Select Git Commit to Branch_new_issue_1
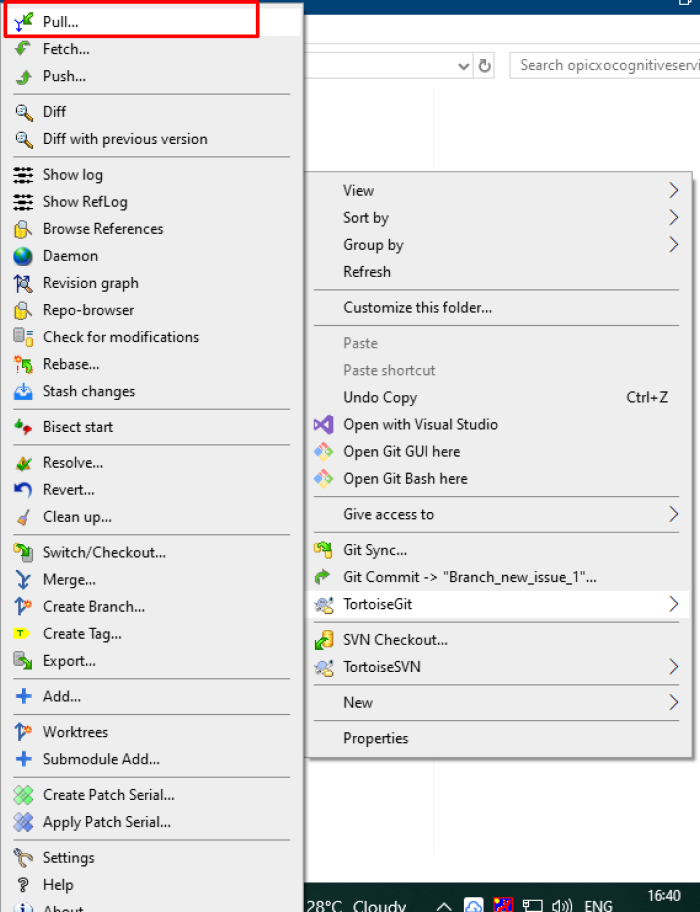 coord(470,577)
